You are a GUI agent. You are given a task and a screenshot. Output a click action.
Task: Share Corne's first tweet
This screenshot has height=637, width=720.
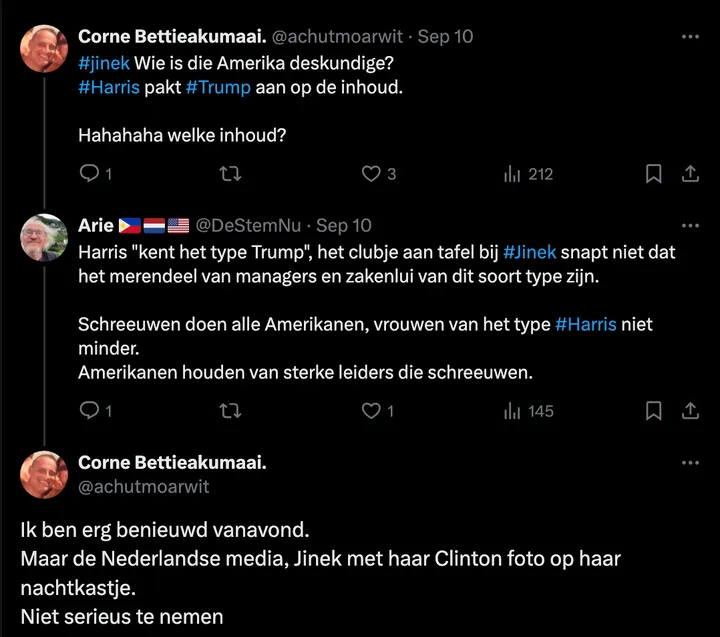pyautogui.click(x=690, y=174)
